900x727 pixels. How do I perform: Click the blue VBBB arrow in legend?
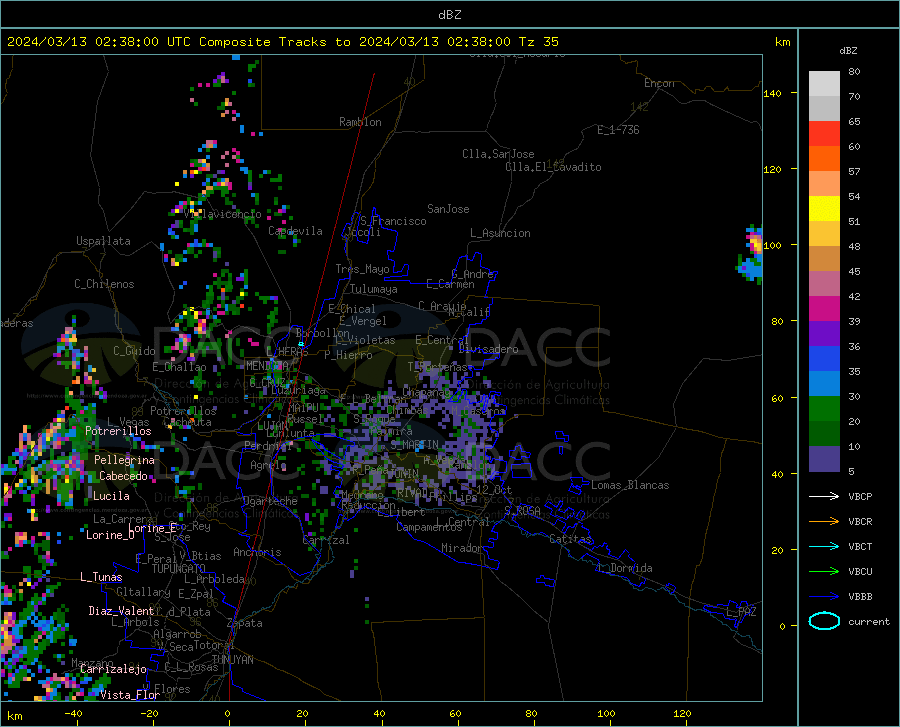(824, 597)
